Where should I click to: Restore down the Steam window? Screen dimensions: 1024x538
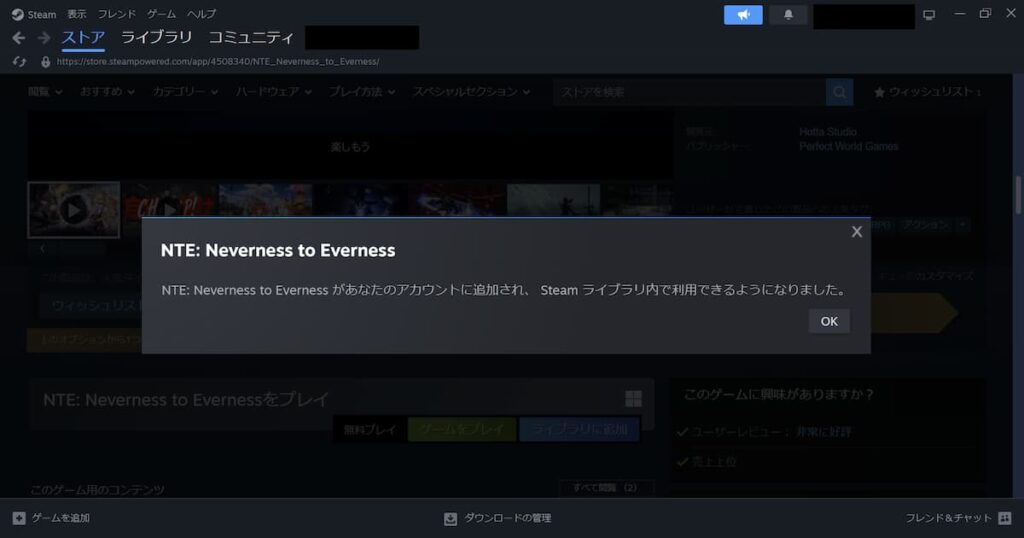pos(985,14)
